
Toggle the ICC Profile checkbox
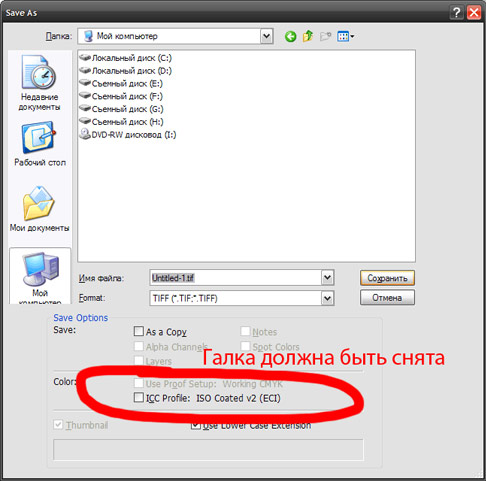[x=138, y=397]
